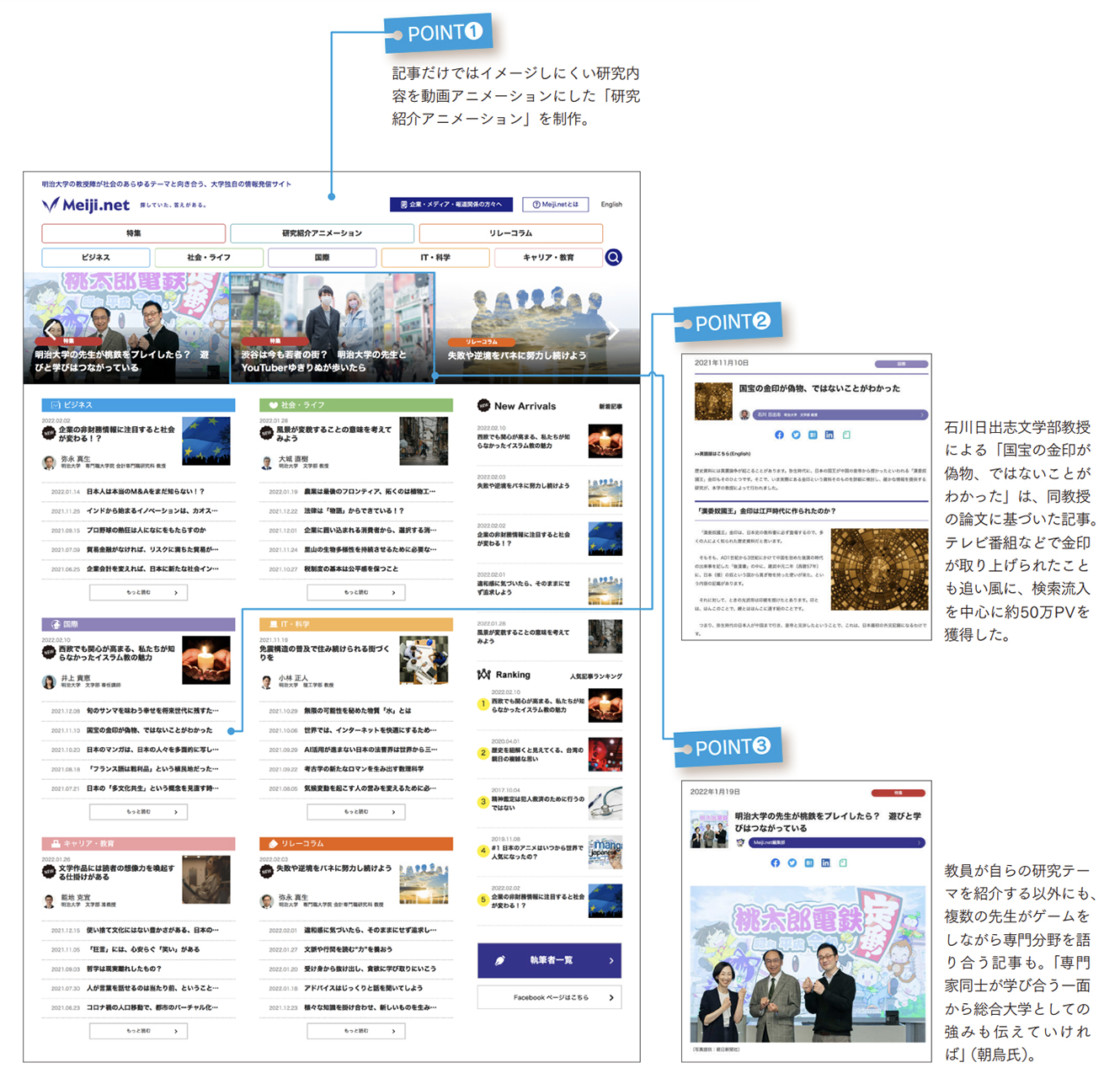Click もっと読む under the リレーコラム section

[x=356, y=1031]
